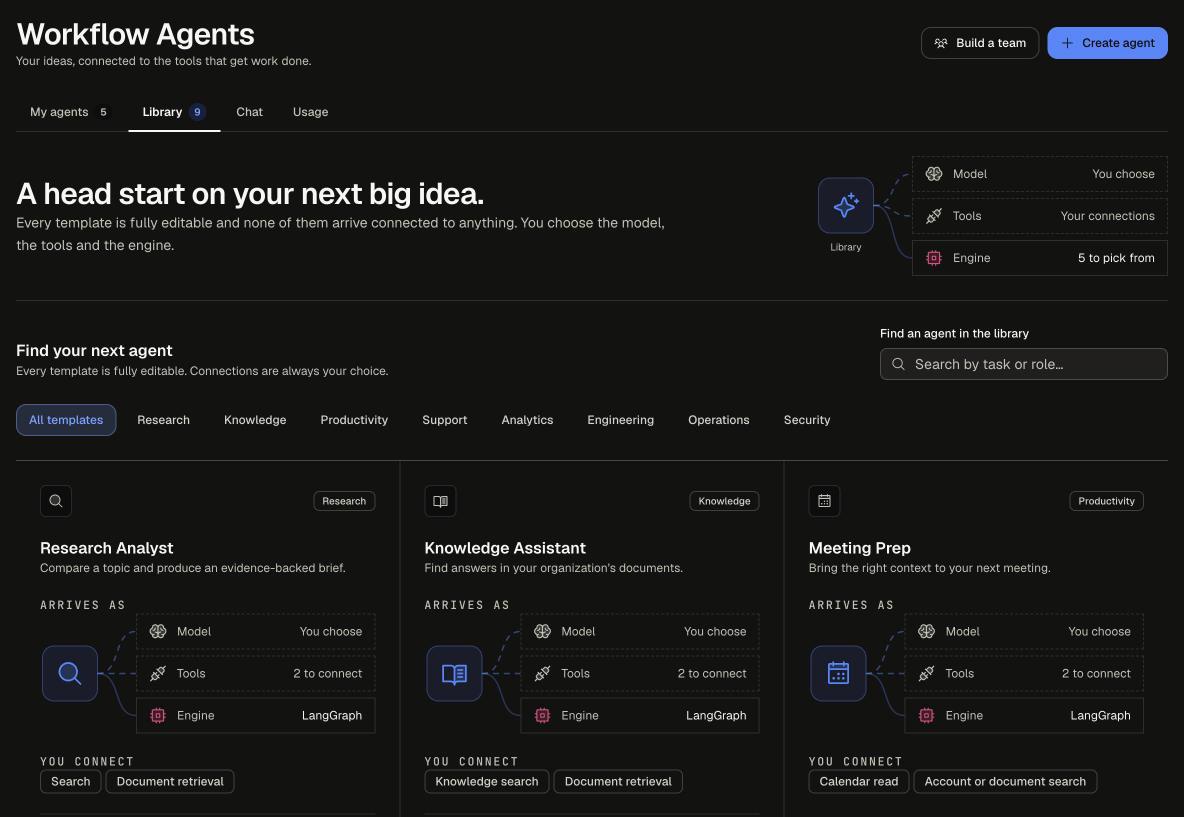Click the large calendar tile in Meeting Prep
Screen dimensions: 1184x817
pyautogui.click(x=838, y=673)
